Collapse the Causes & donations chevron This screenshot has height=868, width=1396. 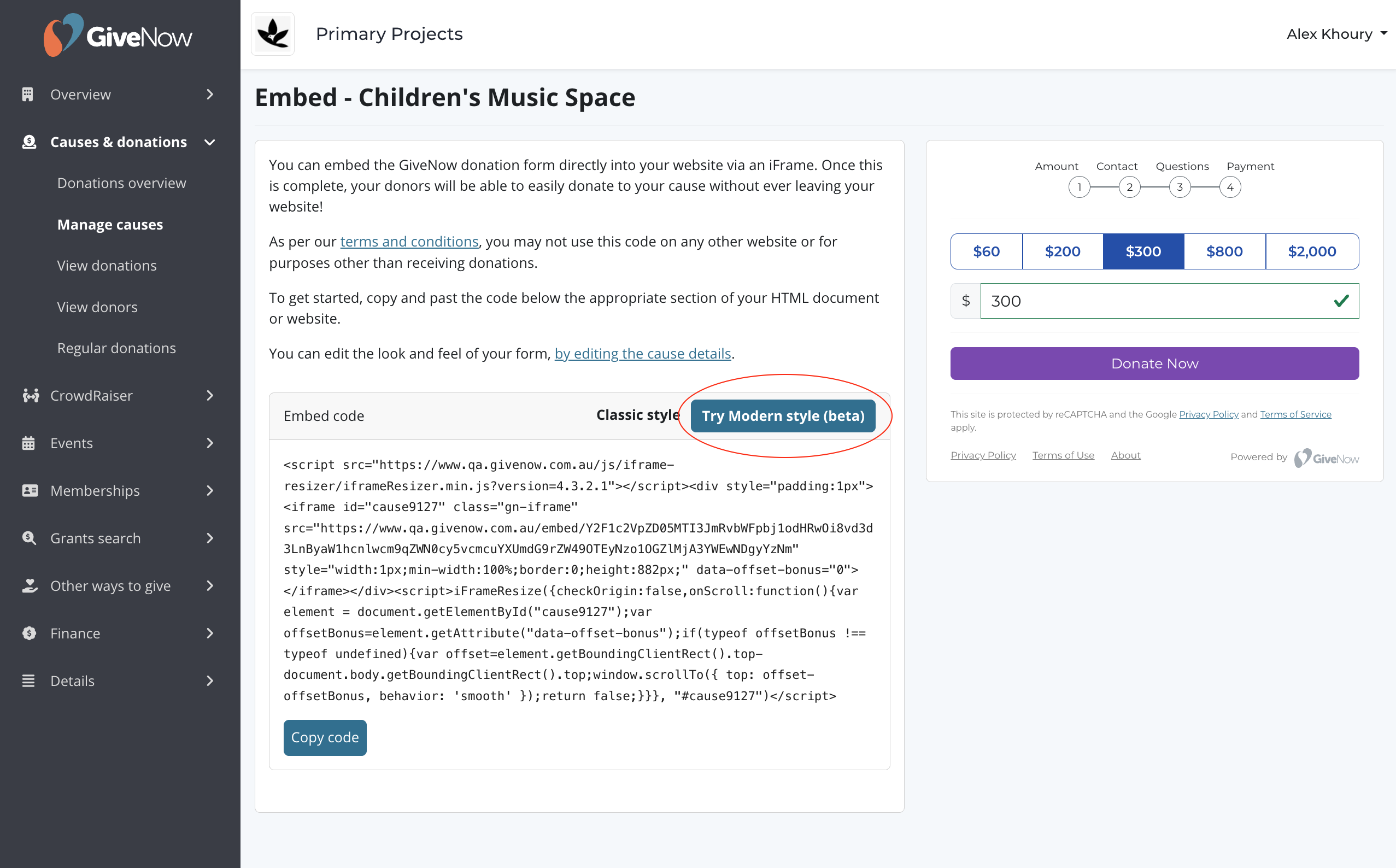point(210,142)
